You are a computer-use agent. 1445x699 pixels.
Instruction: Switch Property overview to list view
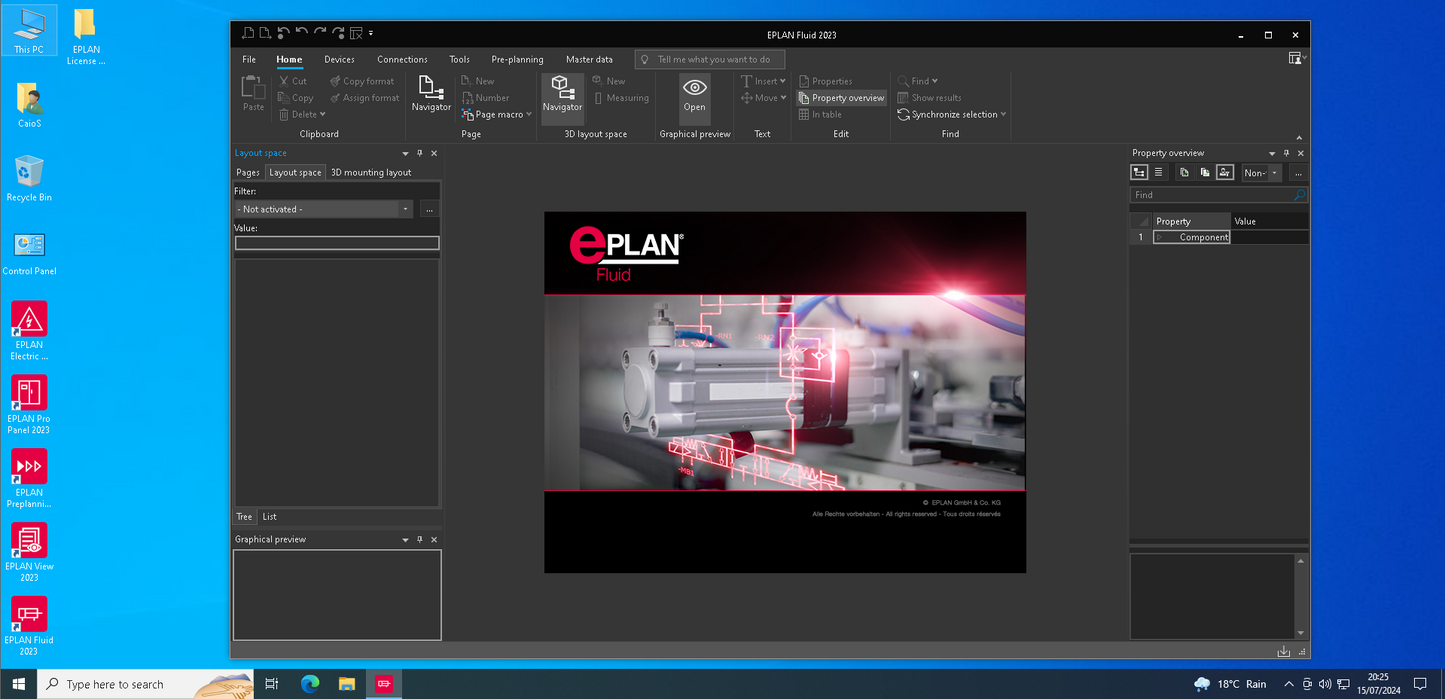[x=1158, y=173]
